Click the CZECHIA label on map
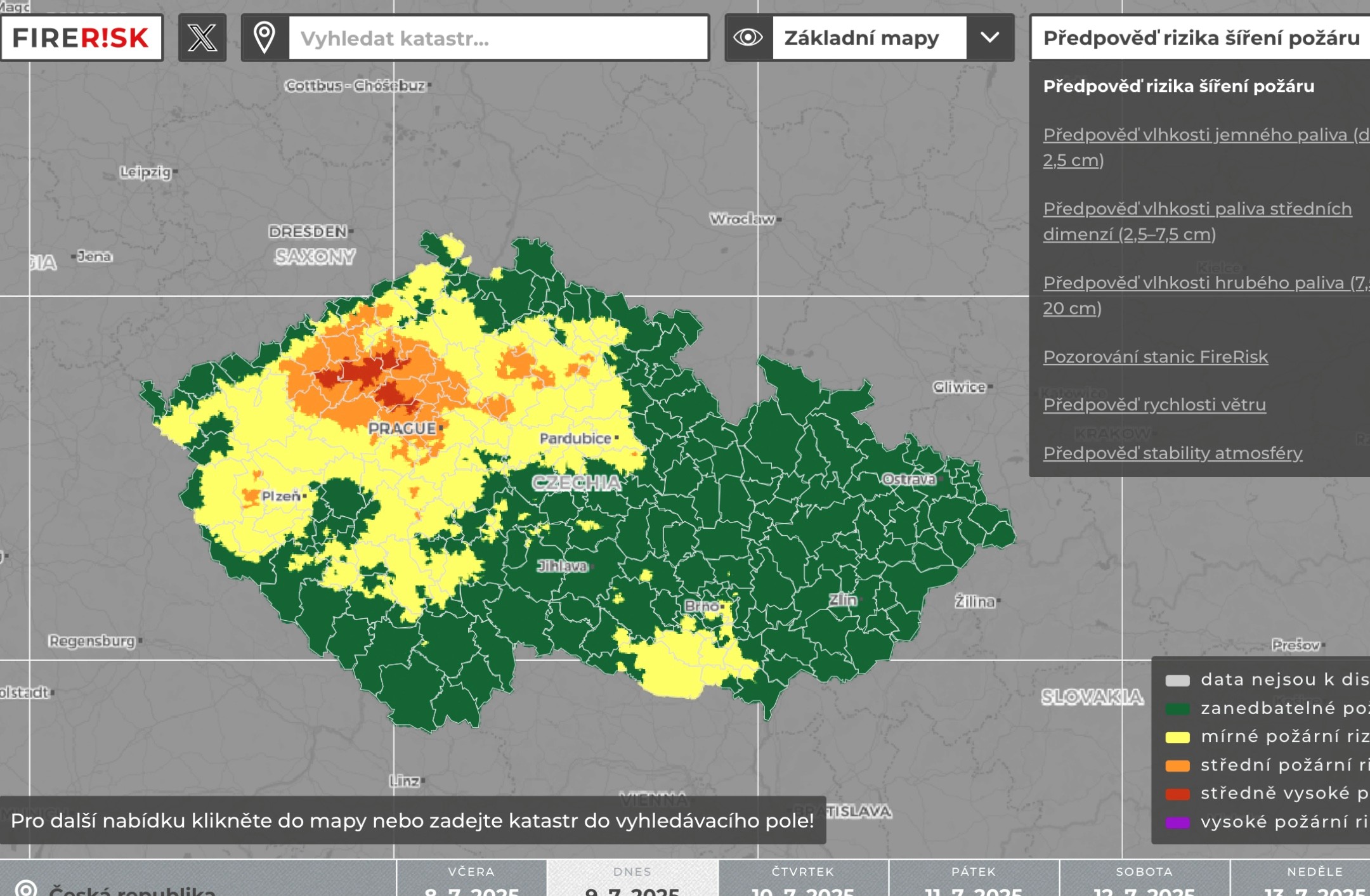The image size is (1370, 896). tap(577, 483)
